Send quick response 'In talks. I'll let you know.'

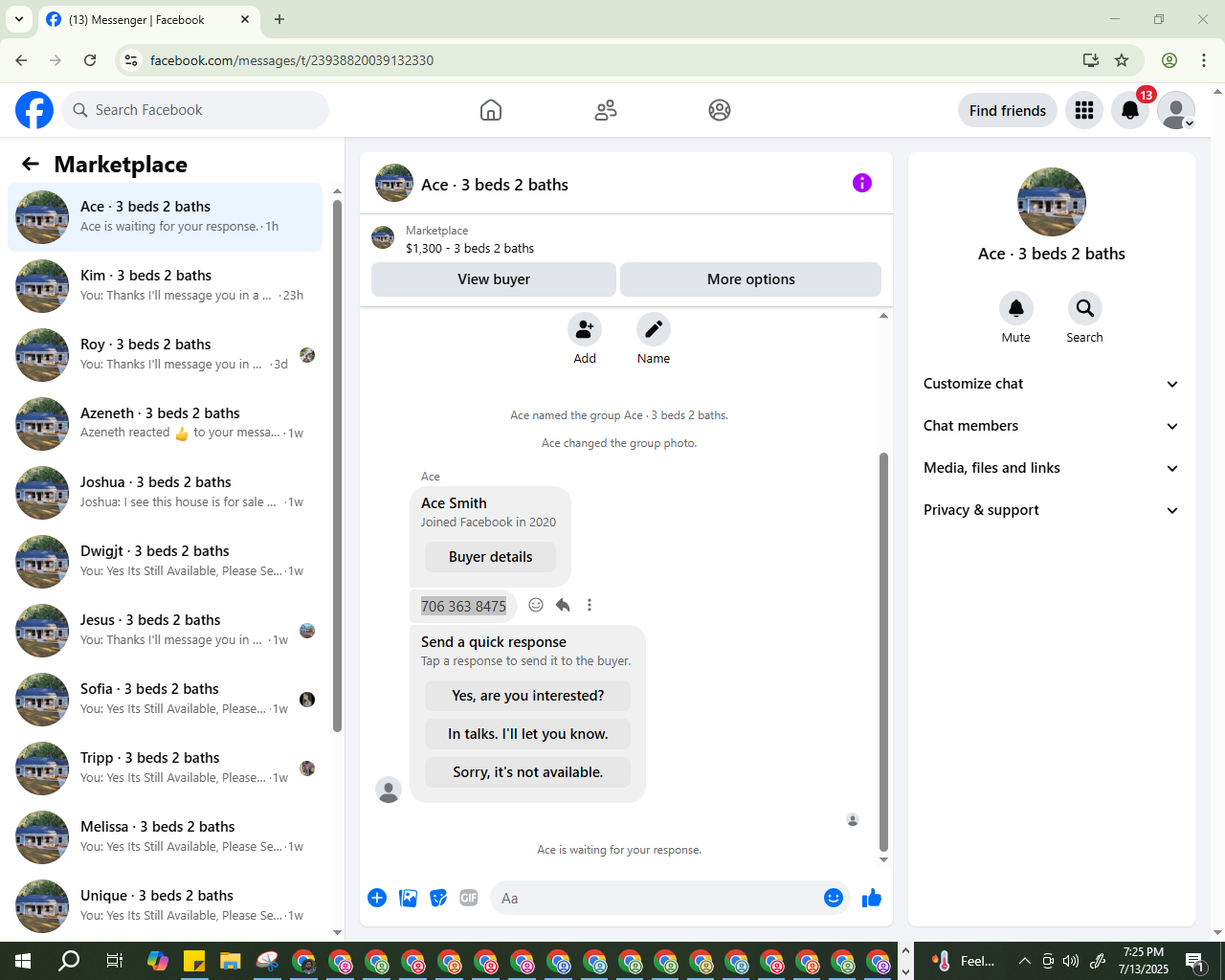(528, 734)
